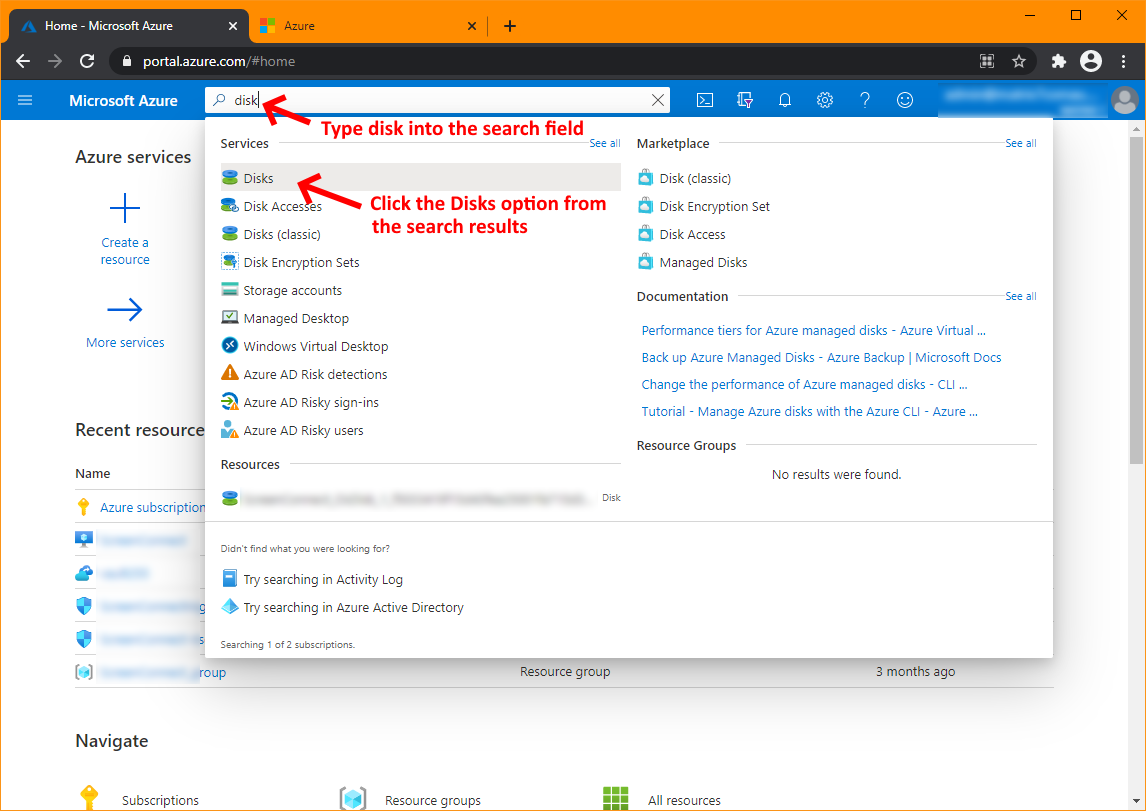Viewport: 1146px width, 811px height.
Task: Select the Home - Microsoft Azure tab
Action: click(x=110, y=26)
